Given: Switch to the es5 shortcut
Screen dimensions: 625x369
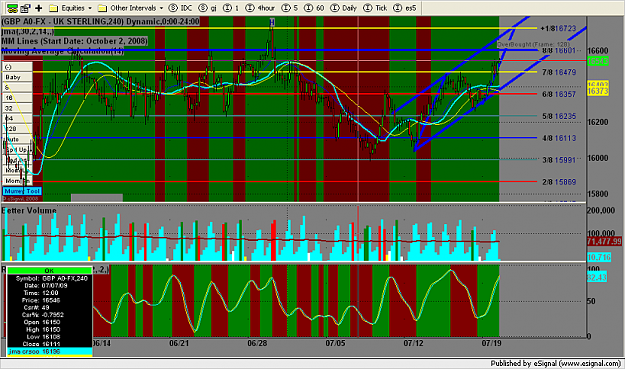Looking at the screenshot, I should click(x=405, y=8).
